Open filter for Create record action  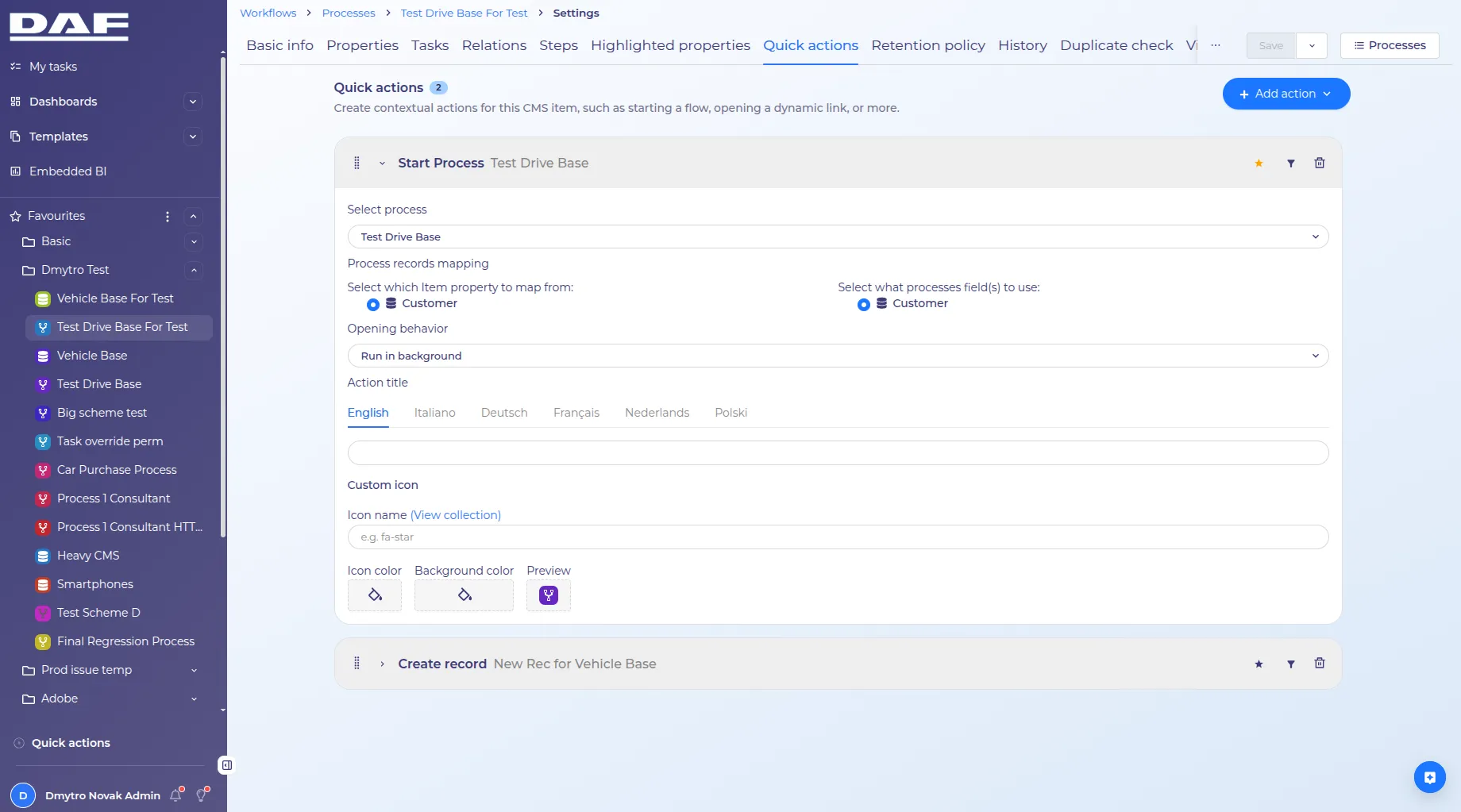coord(1291,664)
